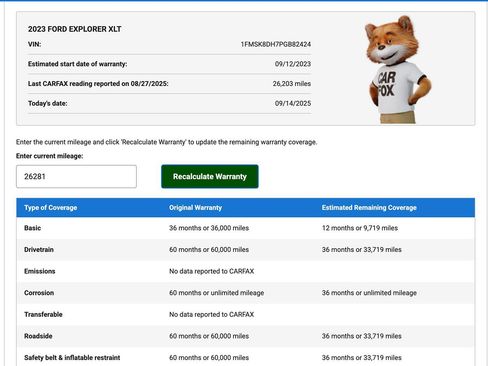Click the 2023 FORD EXPLORER XLT heading

coord(75,29)
